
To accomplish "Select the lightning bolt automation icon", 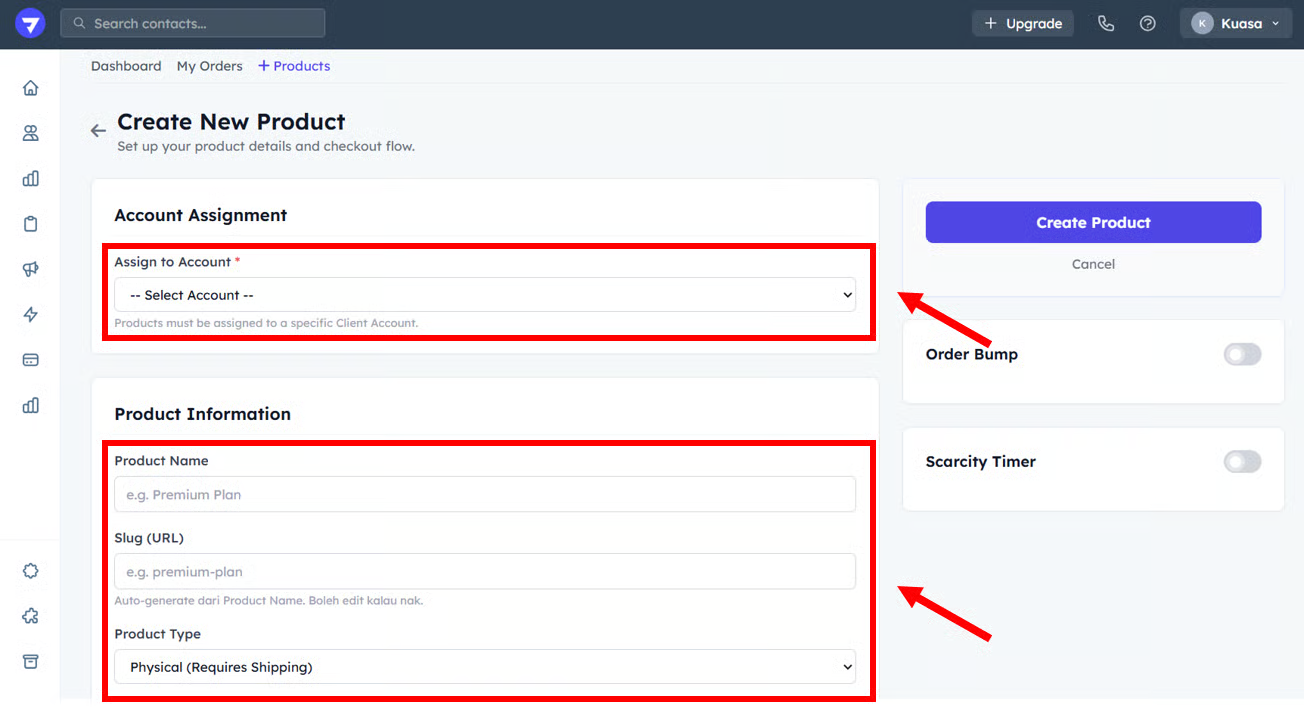I will click(x=30, y=315).
